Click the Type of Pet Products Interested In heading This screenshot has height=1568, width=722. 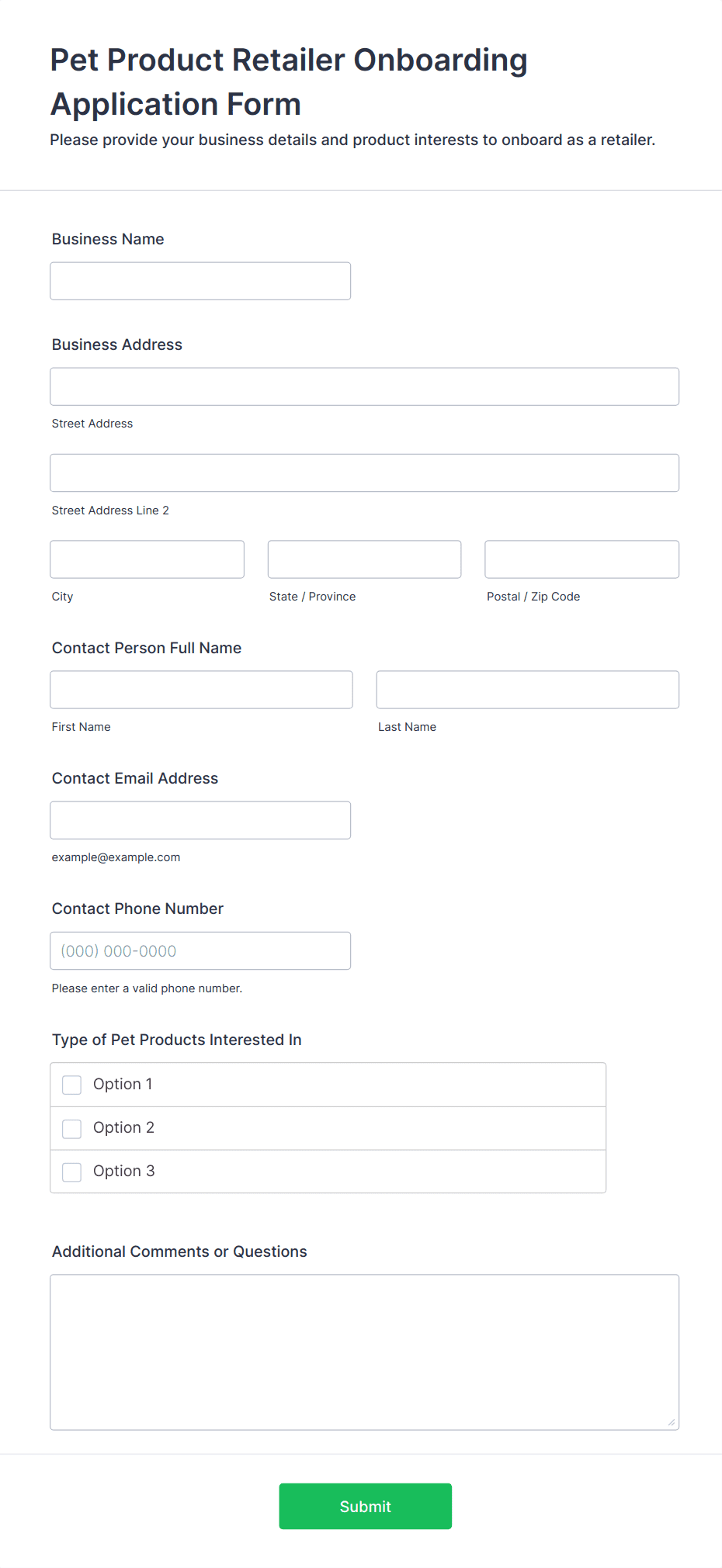click(176, 1040)
